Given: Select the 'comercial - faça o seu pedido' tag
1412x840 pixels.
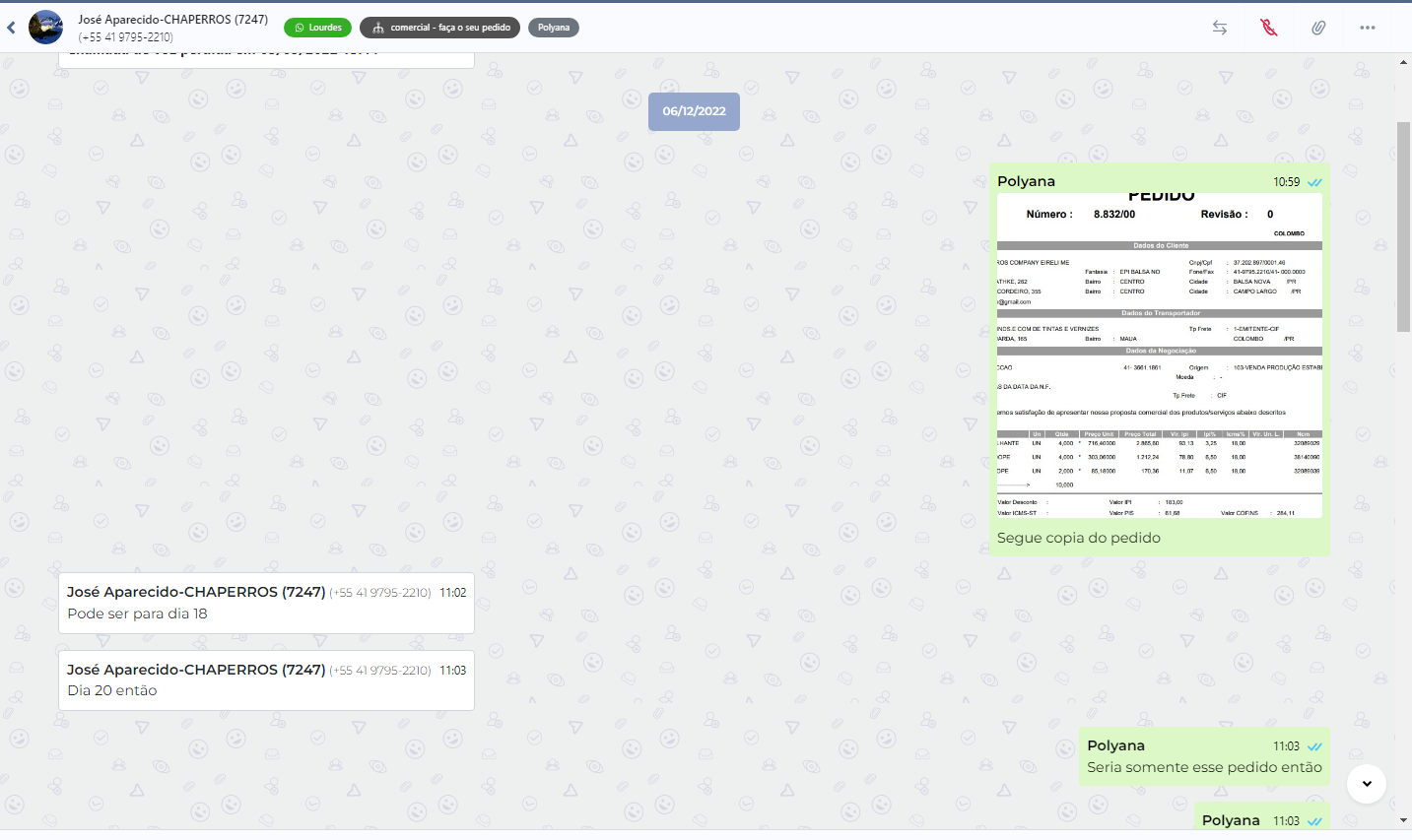Looking at the screenshot, I should point(441,28).
